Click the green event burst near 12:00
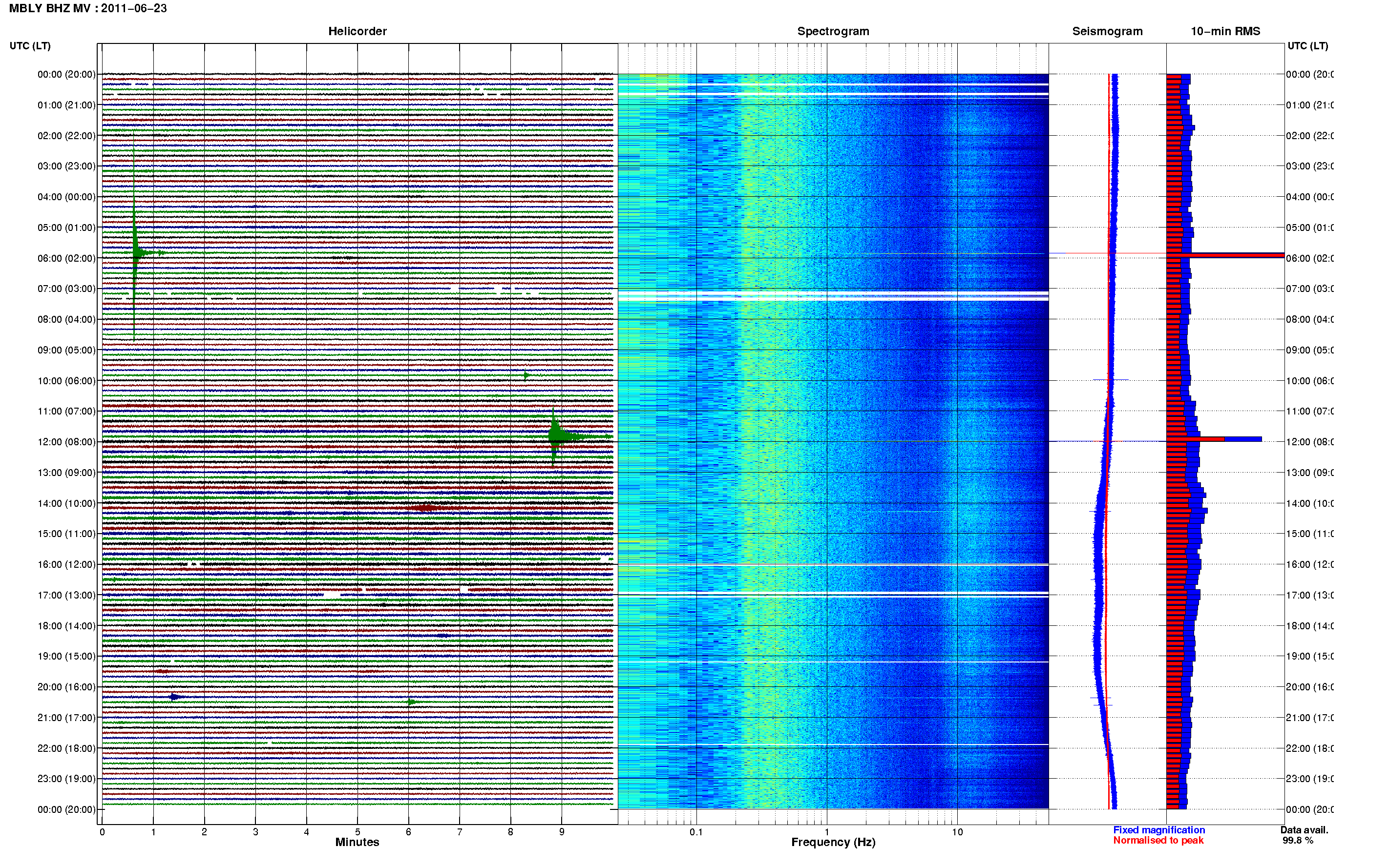The height and width of the screenshot is (868, 1389). (x=556, y=437)
